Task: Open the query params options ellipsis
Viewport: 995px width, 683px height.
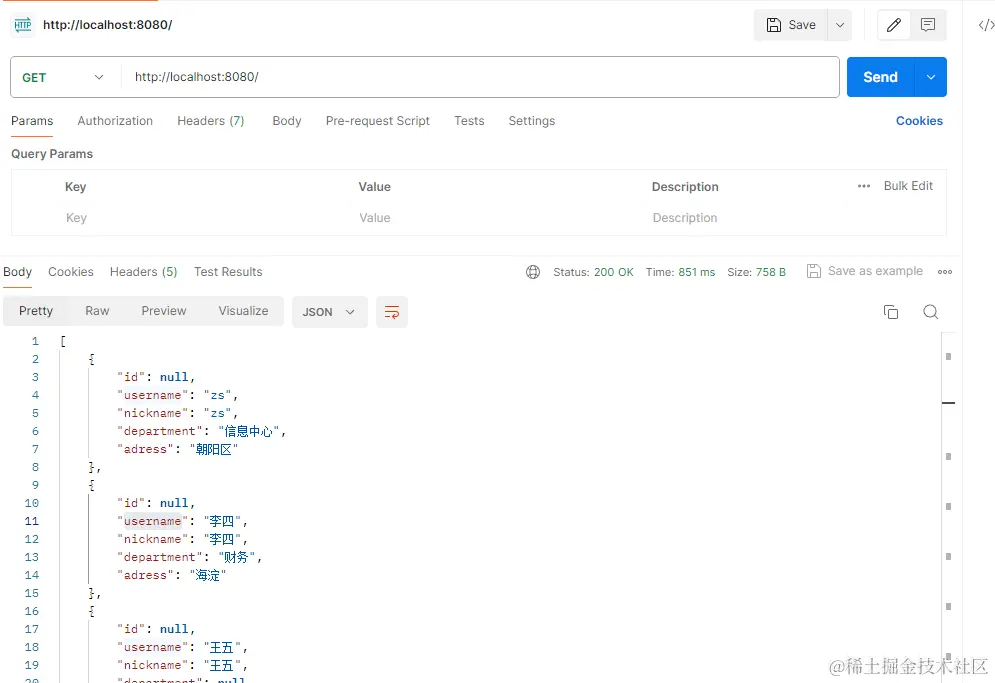Action: [864, 186]
